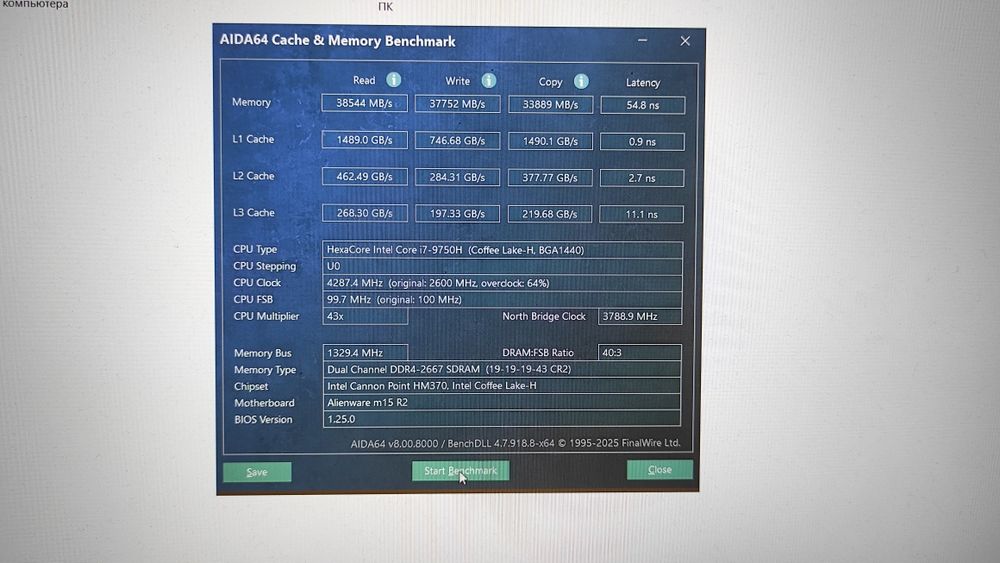Click Memory Type Dual Channel DDR4-2667 field

(502, 369)
